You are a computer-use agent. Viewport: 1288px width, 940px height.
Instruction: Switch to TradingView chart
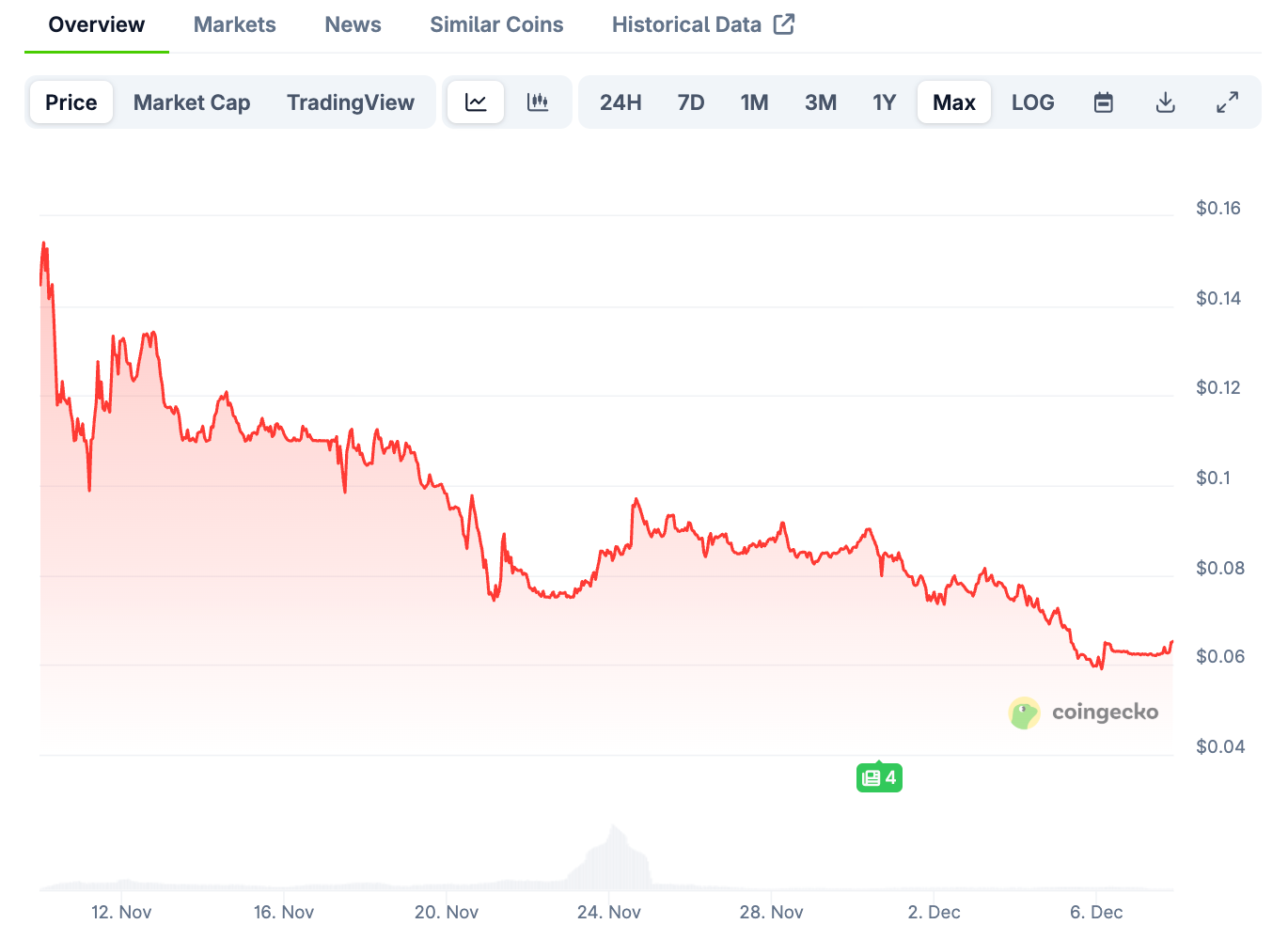tap(351, 102)
